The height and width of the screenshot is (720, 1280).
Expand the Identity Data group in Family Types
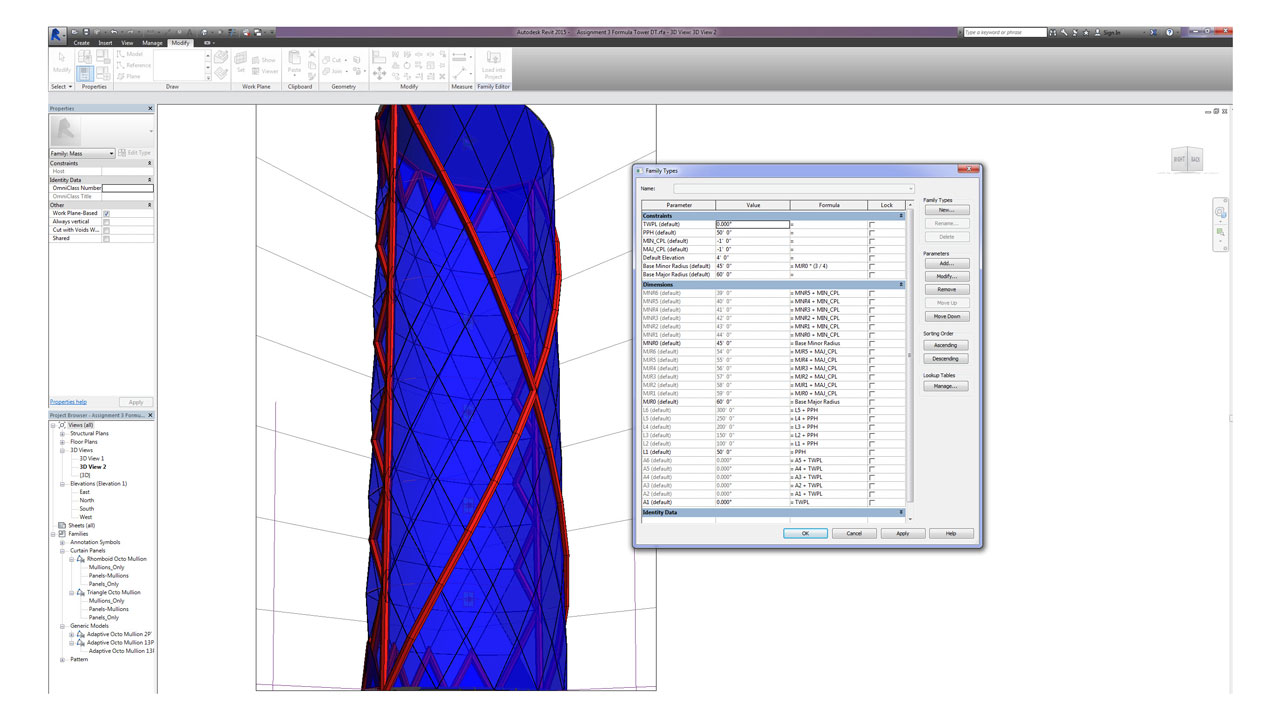pos(901,512)
